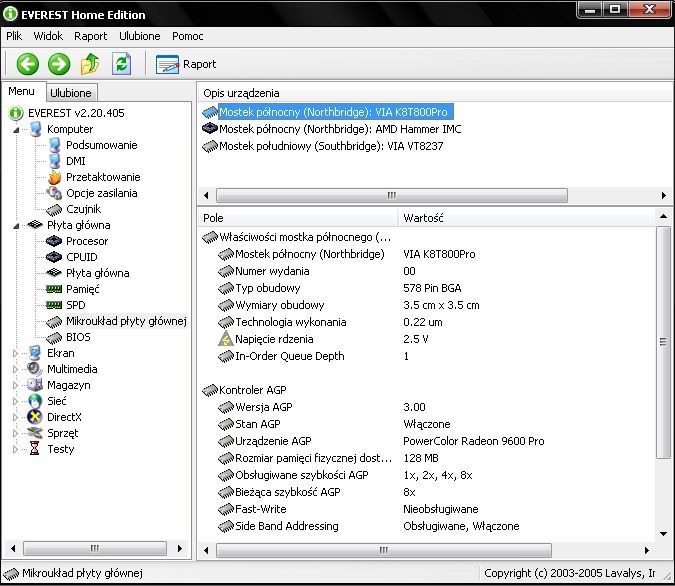This screenshot has width=675, height=586.
Task: Click the Pole column header
Action: click(x=298, y=218)
